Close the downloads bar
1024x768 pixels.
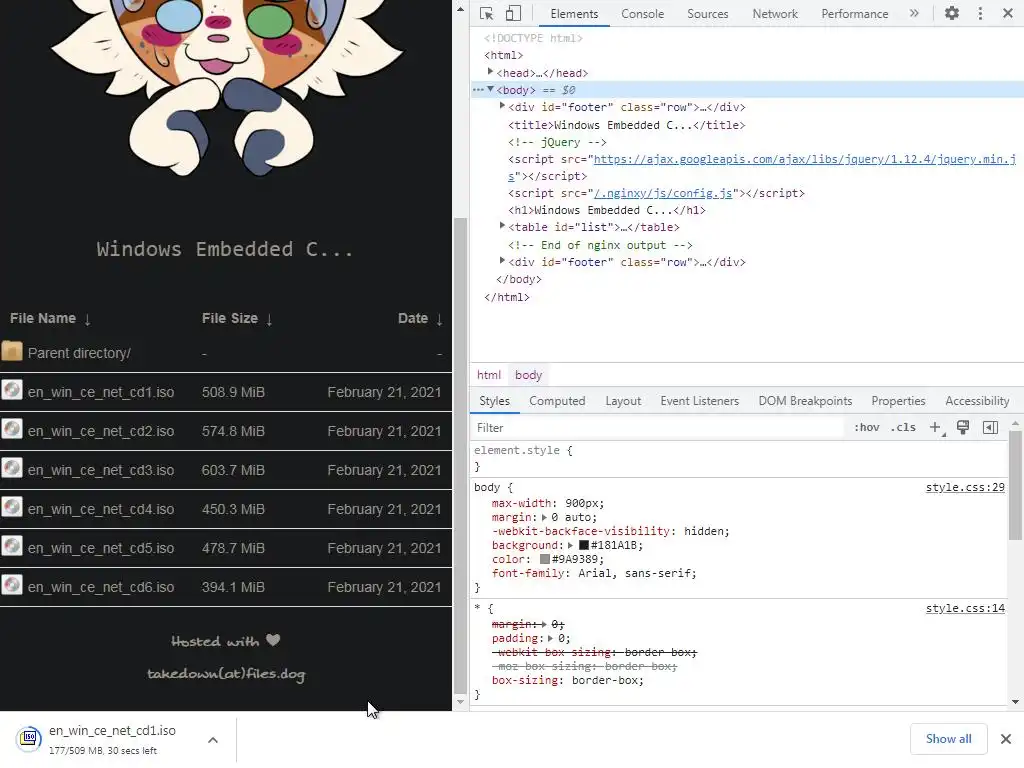pos(1006,739)
